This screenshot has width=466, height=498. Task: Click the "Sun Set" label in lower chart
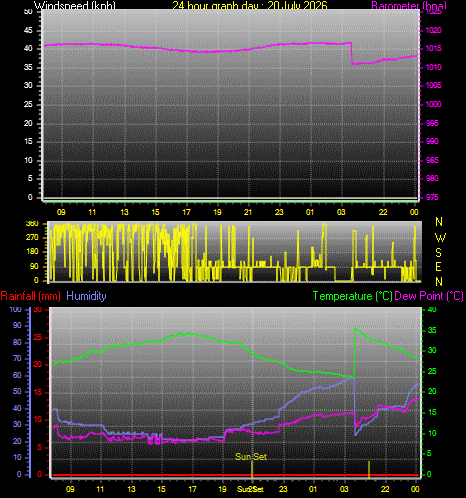(251, 457)
